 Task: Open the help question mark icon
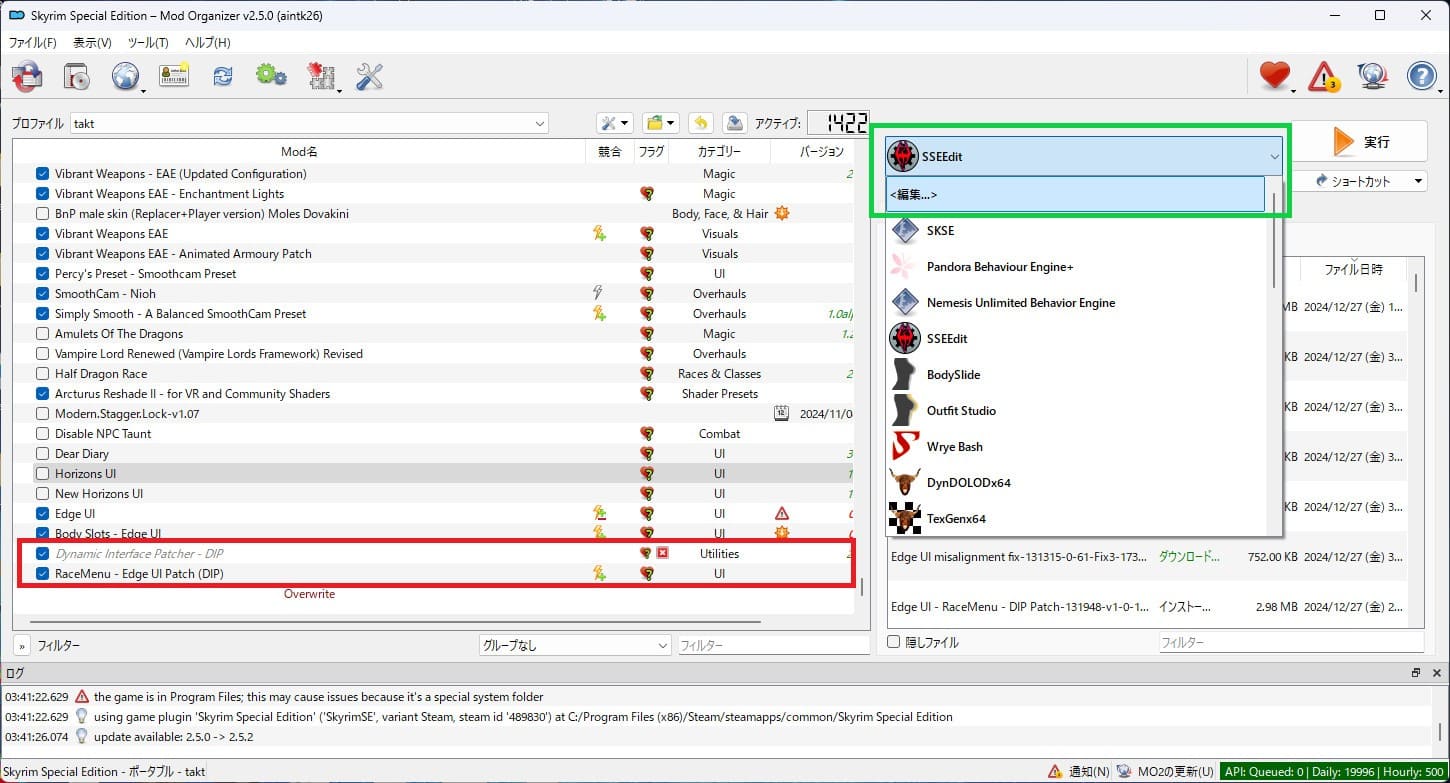1421,76
